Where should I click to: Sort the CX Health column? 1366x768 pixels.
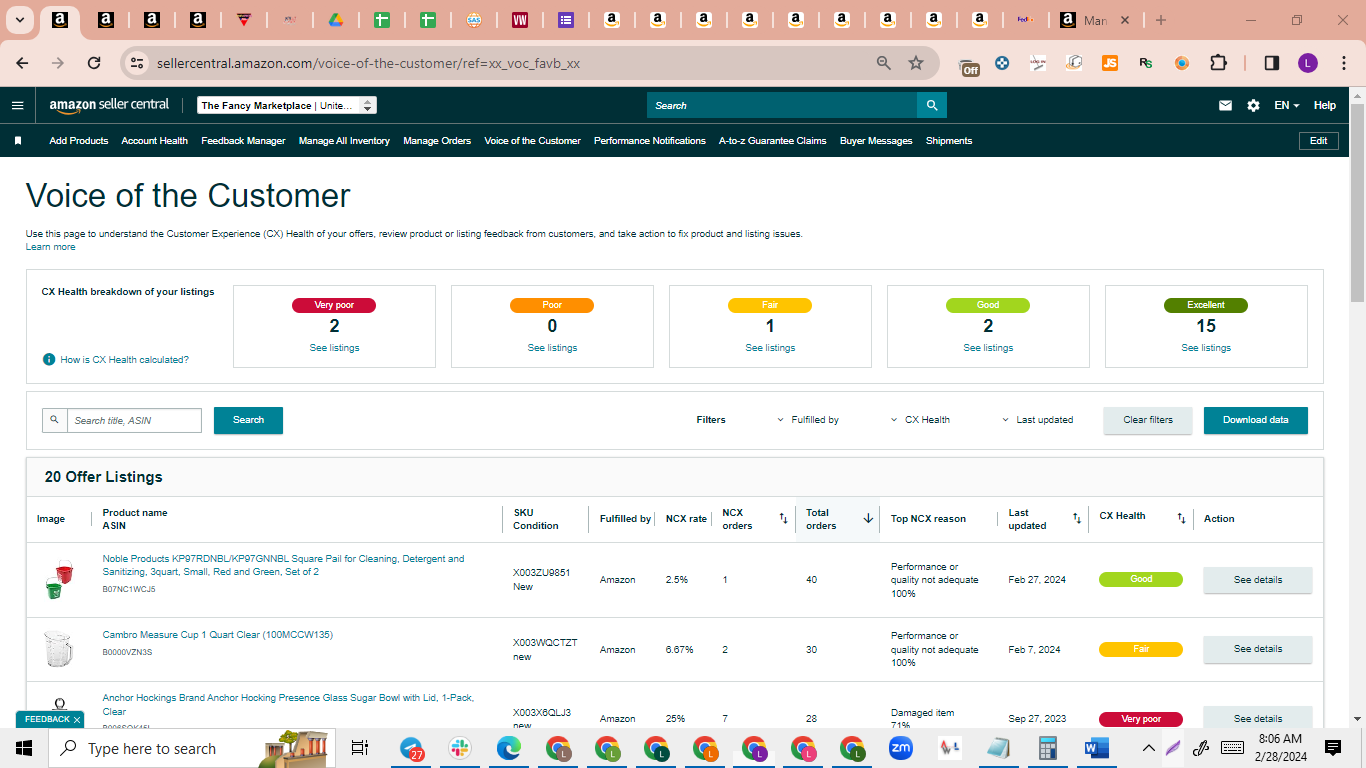pyautogui.click(x=1181, y=518)
